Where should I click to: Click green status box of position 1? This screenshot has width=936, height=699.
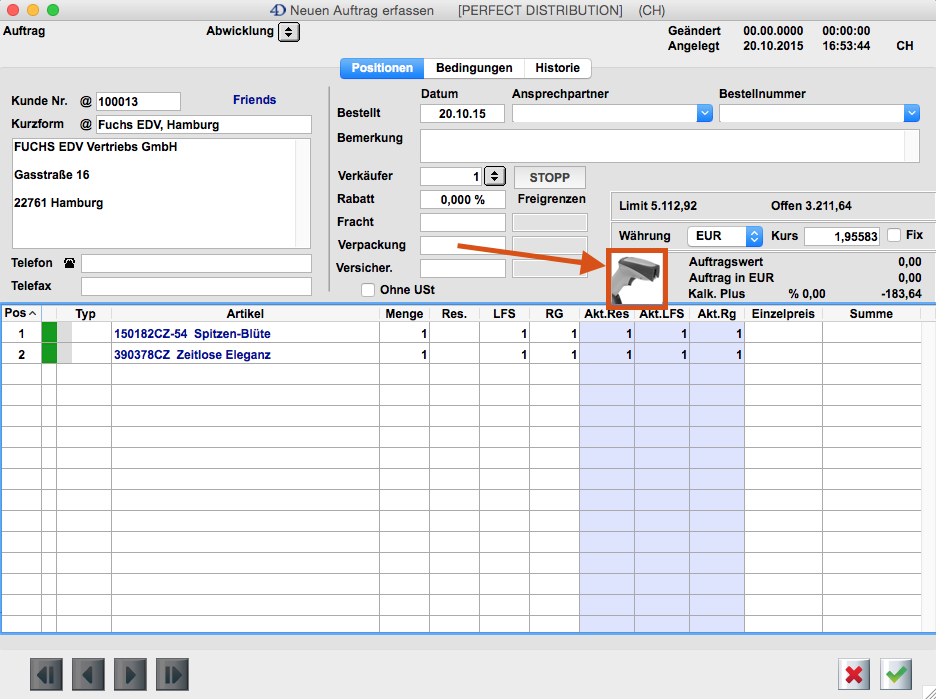pyautogui.click(x=49, y=333)
